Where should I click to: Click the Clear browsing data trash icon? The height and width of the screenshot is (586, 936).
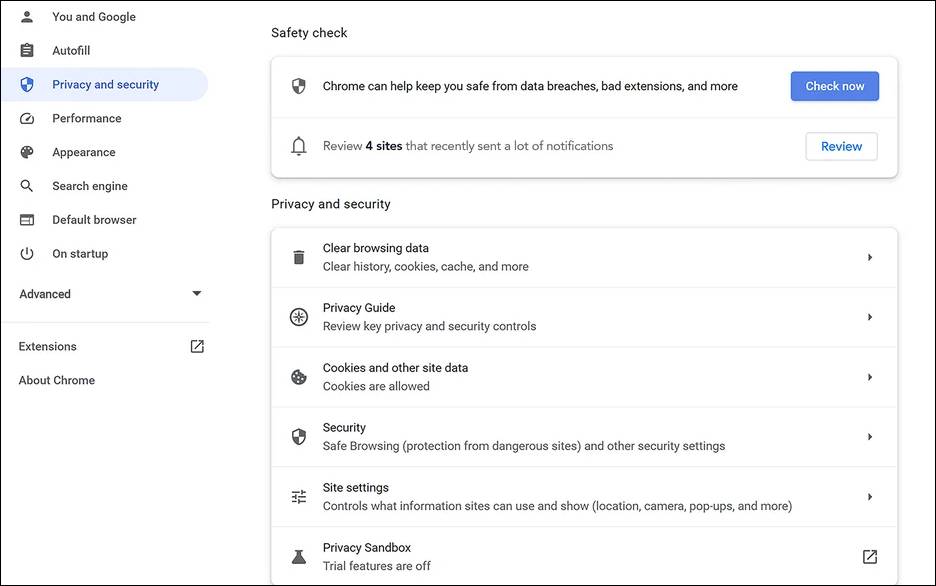(298, 257)
